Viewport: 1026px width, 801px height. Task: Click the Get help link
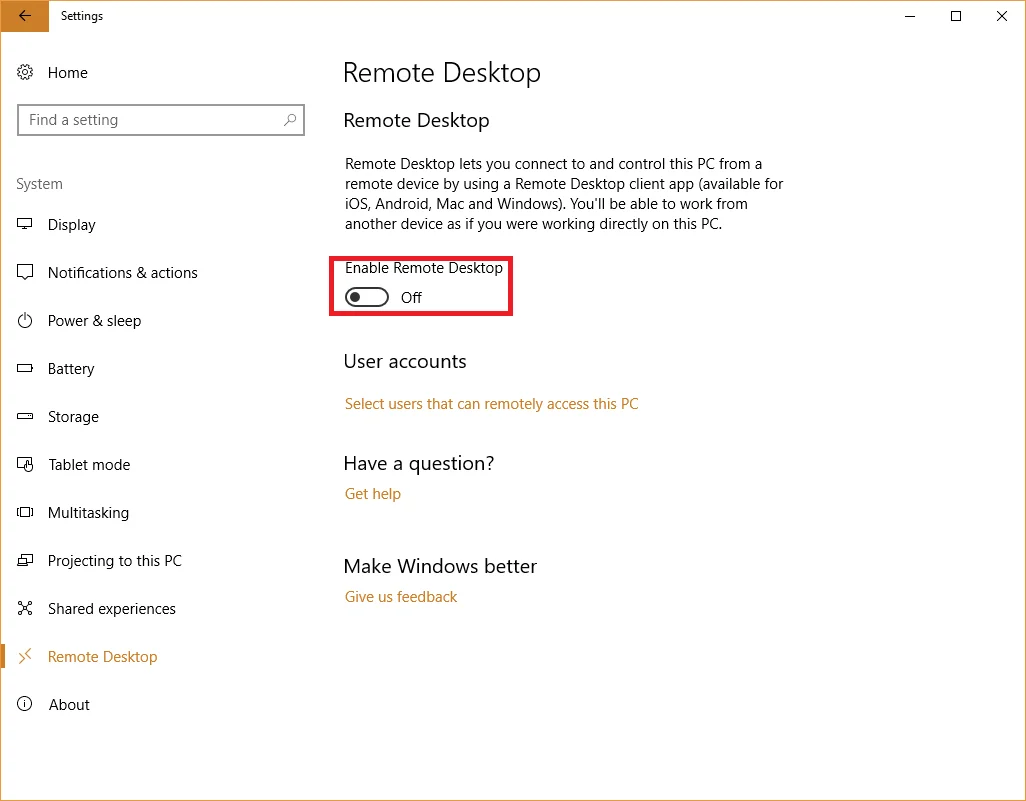pyautogui.click(x=372, y=494)
